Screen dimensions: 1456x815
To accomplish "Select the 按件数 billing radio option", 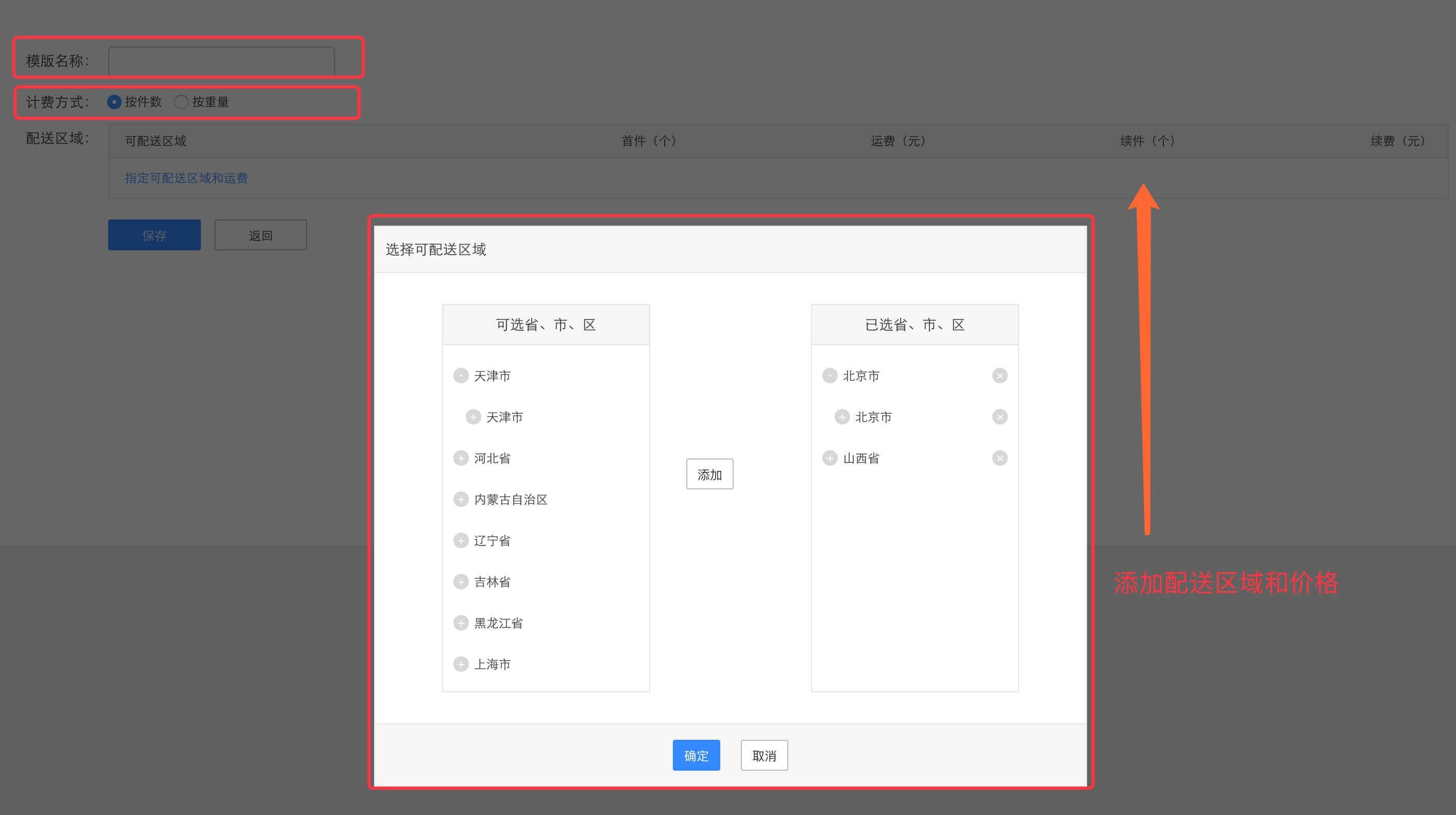I will tap(114, 103).
